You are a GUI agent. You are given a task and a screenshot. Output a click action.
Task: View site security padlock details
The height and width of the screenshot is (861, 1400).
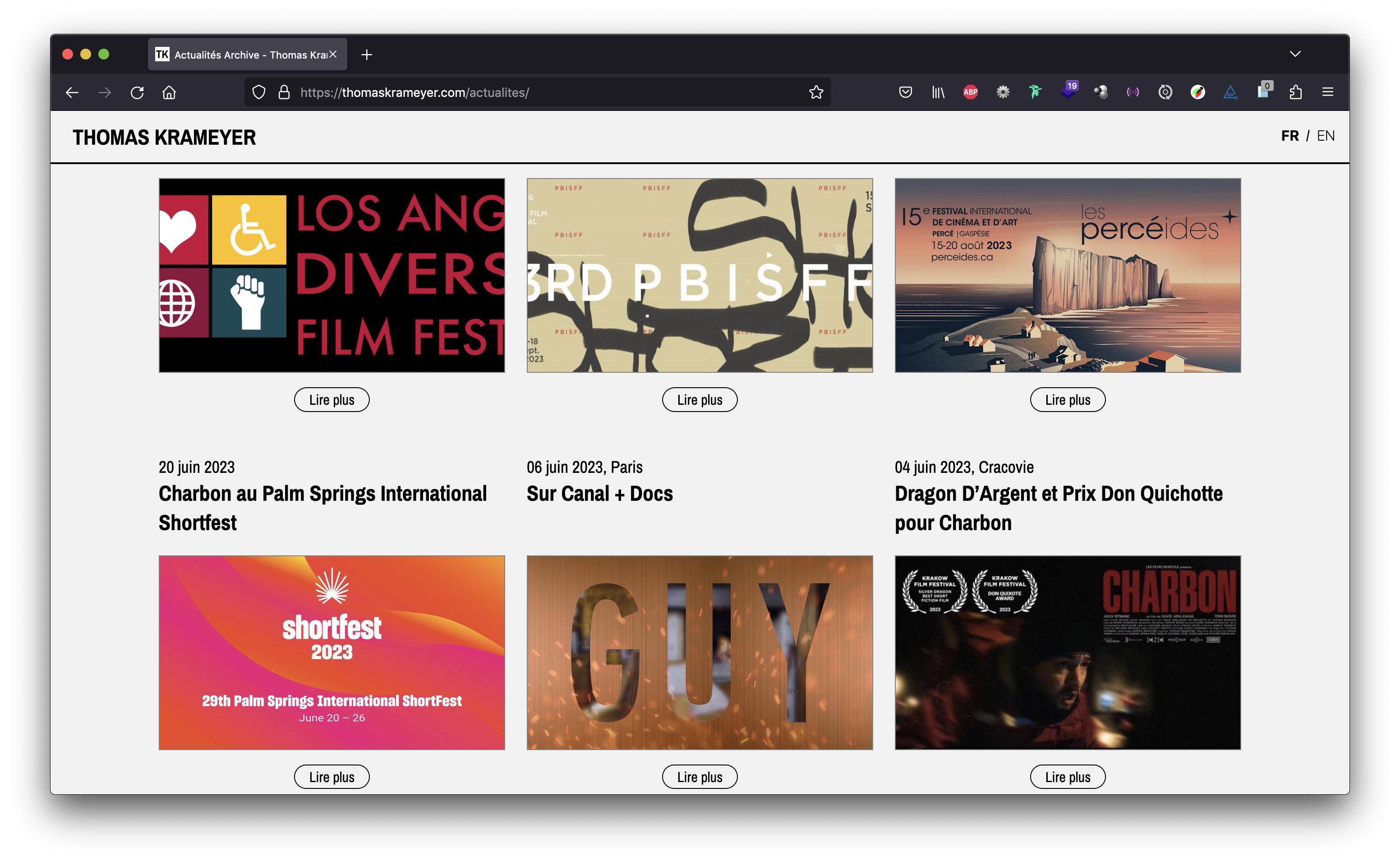(284, 92)
